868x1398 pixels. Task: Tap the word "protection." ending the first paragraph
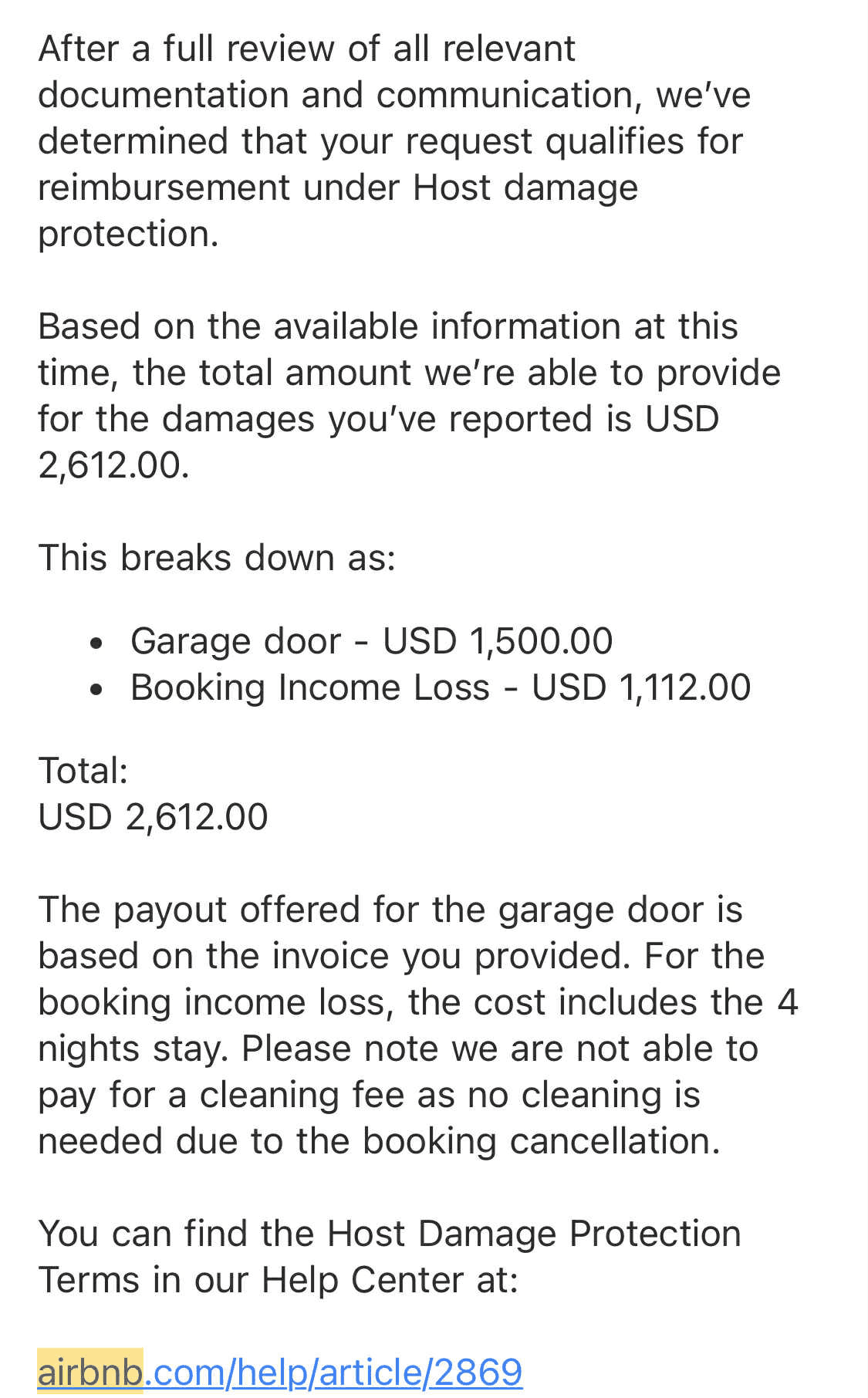coord(128,234)
